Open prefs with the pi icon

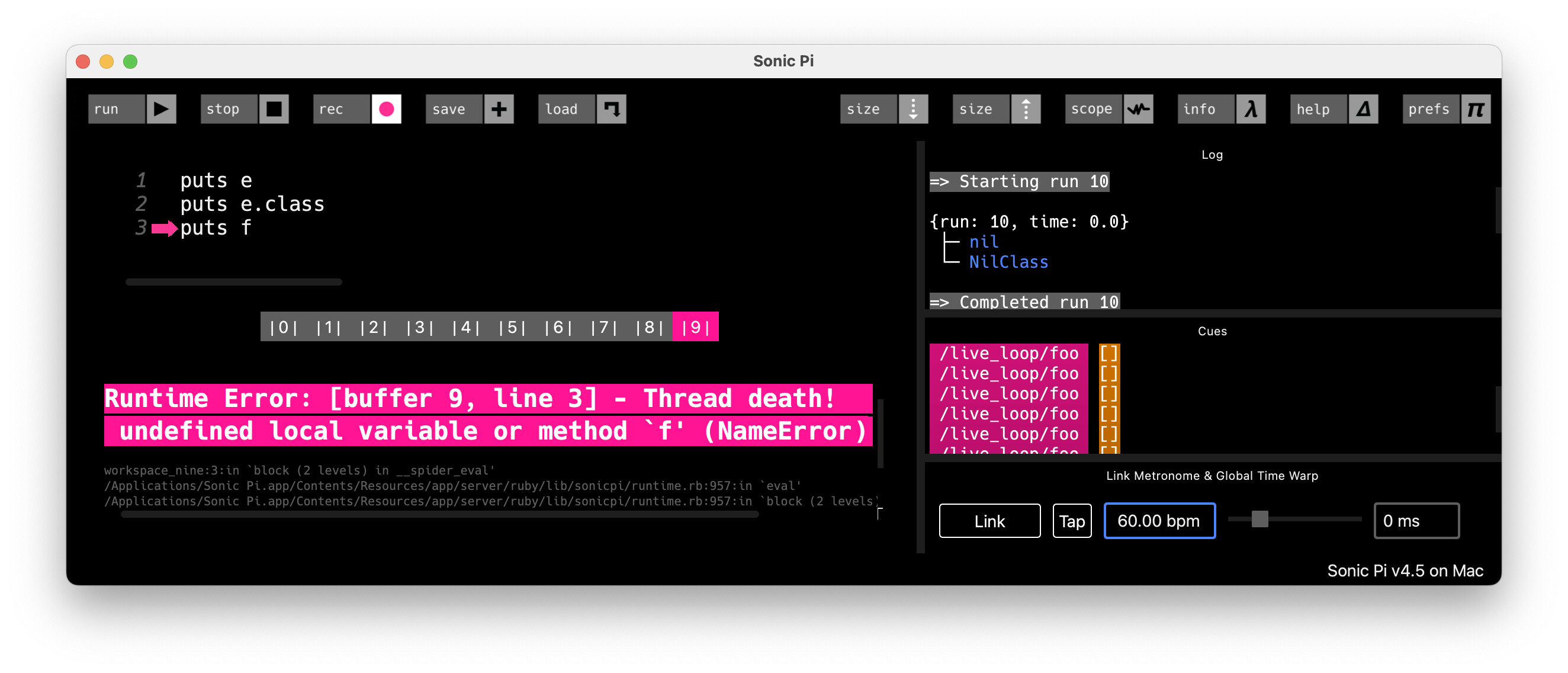click(1476, 109)
